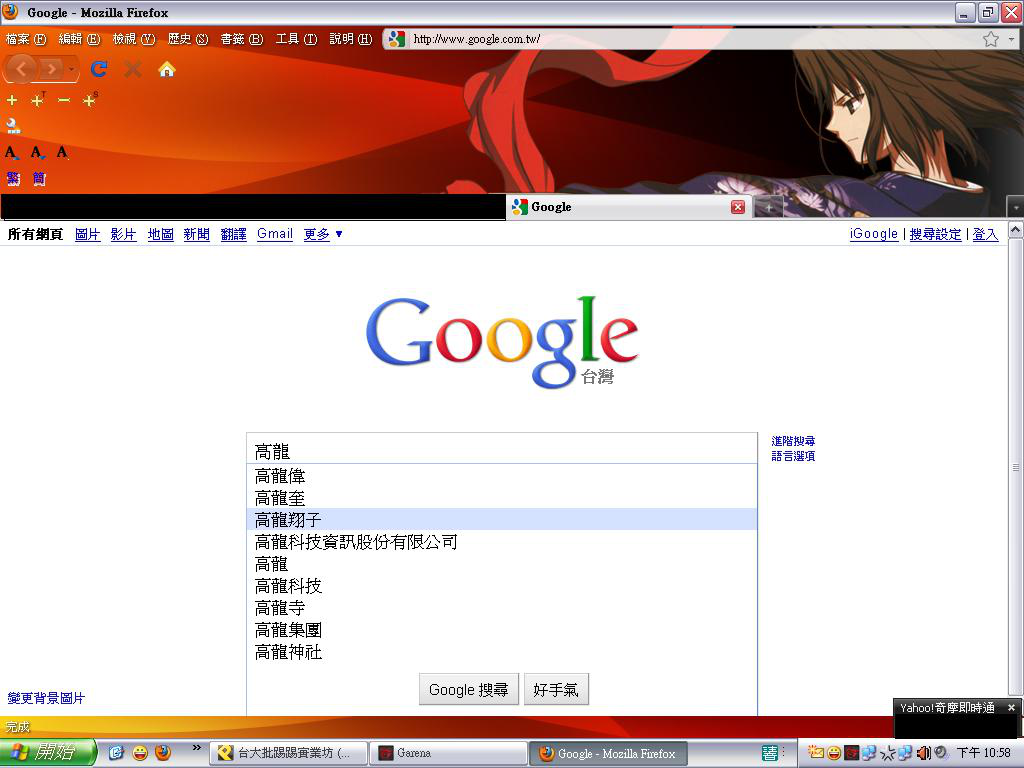Open the 圖片 images link
This screenshot has width=1024, height=768.
pyautogui.click(x=88, y=234)
